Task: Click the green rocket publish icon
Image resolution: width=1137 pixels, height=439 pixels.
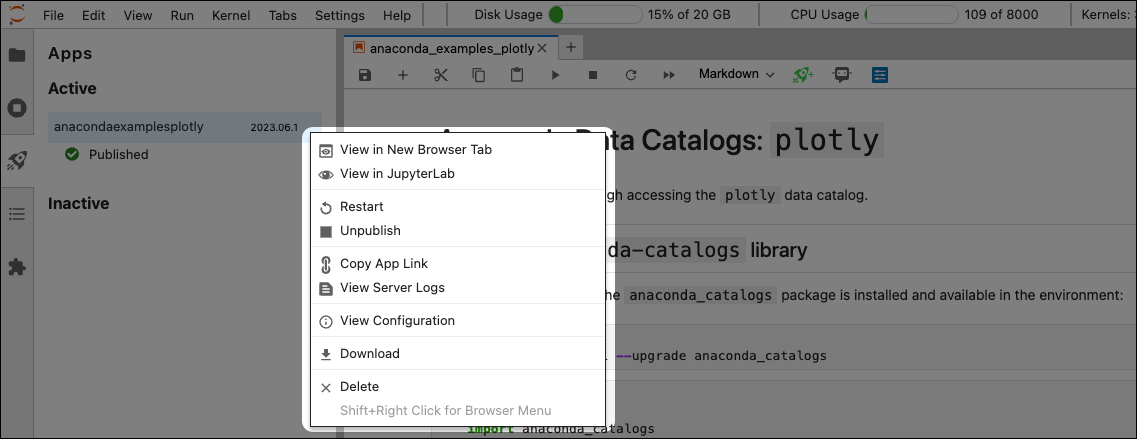Action: pos(803,75)
